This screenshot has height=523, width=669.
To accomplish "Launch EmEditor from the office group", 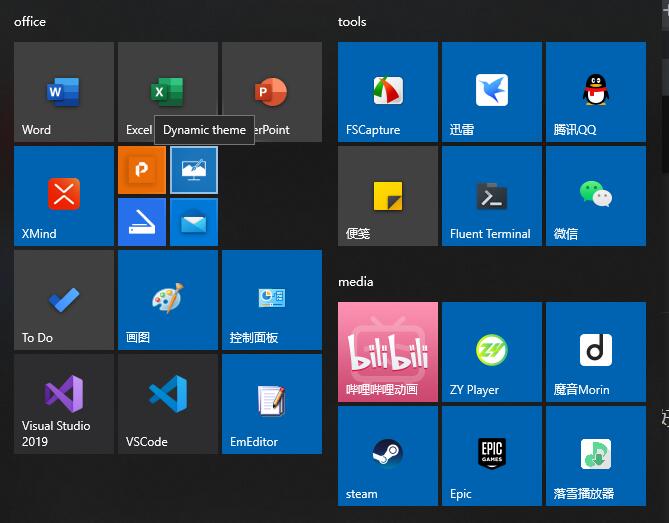I will pos(271,403).
